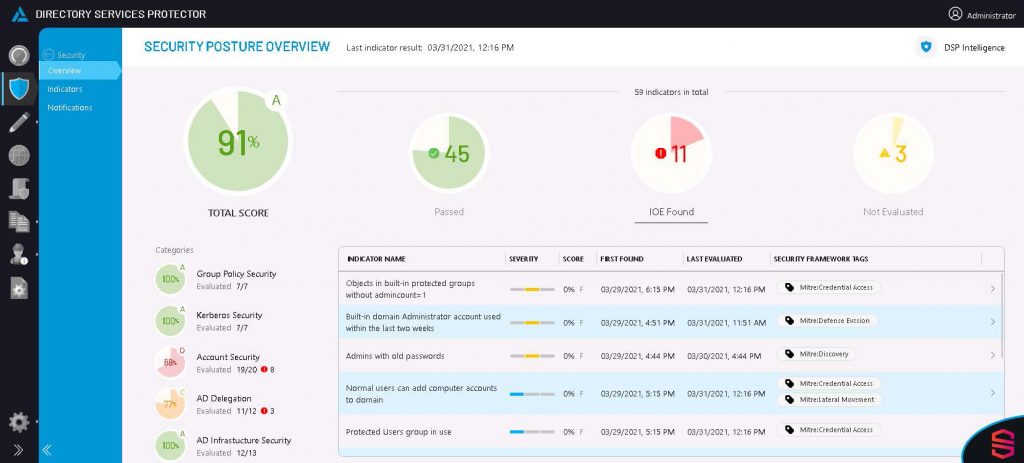
Task: Open the dashboard gauge icon in sidebar
Action: pyautogui.click(x=19, y=55)
